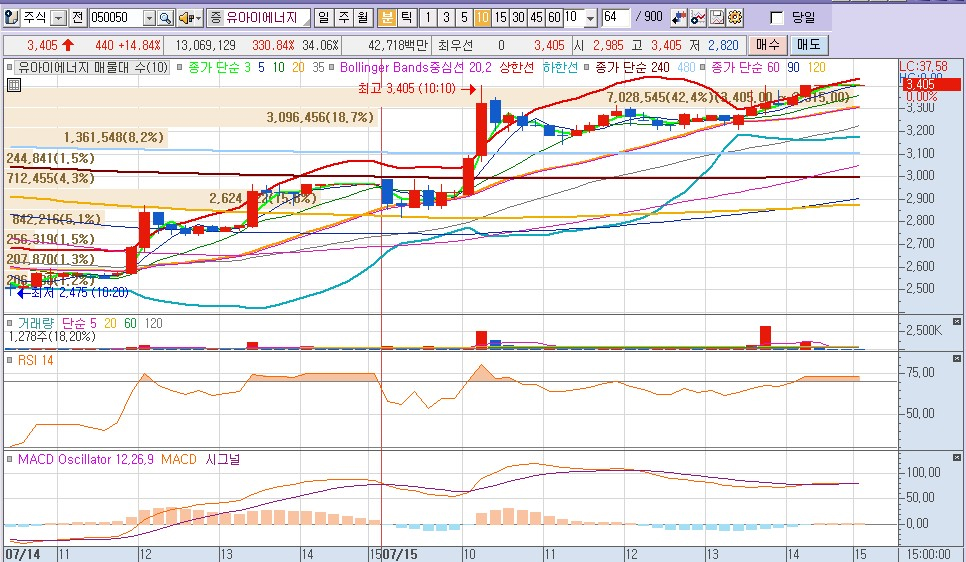Open the 주식 market type dropdown
This screenshot has height=562, width=966.
pyautogui.click(x=58, y=18)
